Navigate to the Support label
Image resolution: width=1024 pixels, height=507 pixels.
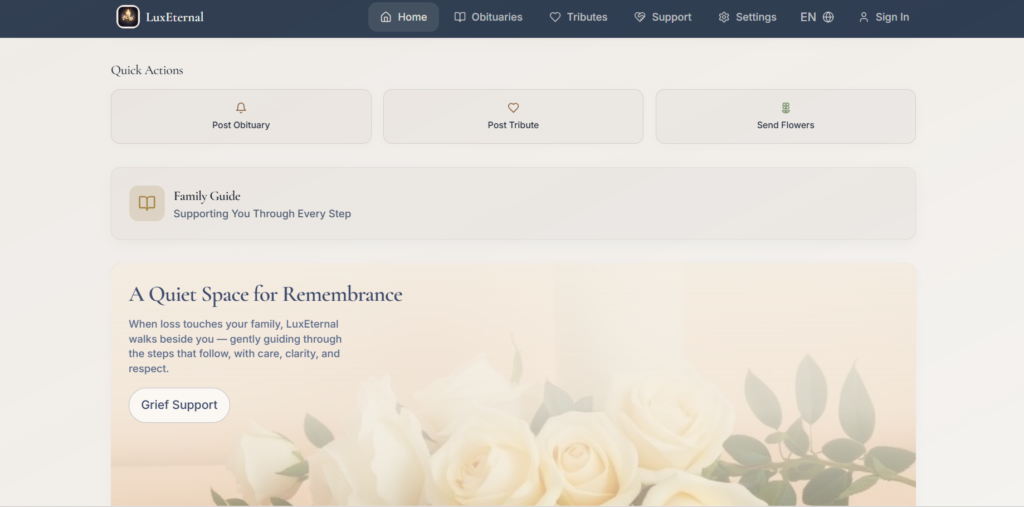[x=671, y=17]
